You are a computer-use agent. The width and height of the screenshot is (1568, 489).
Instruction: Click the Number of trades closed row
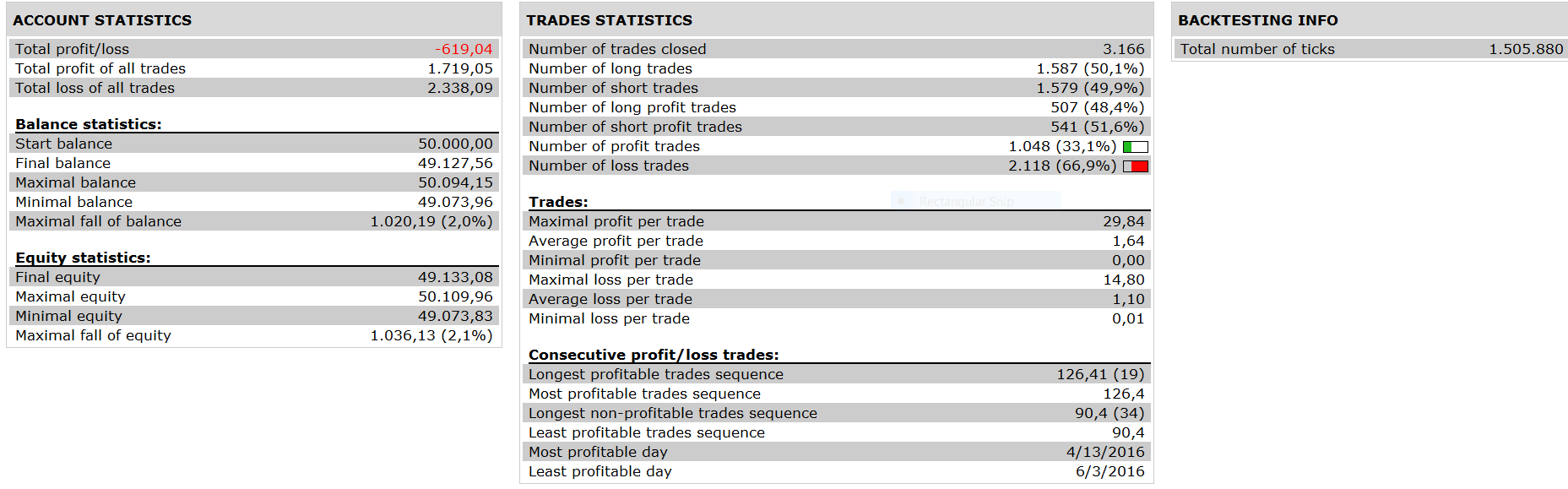tap(837, 49)
